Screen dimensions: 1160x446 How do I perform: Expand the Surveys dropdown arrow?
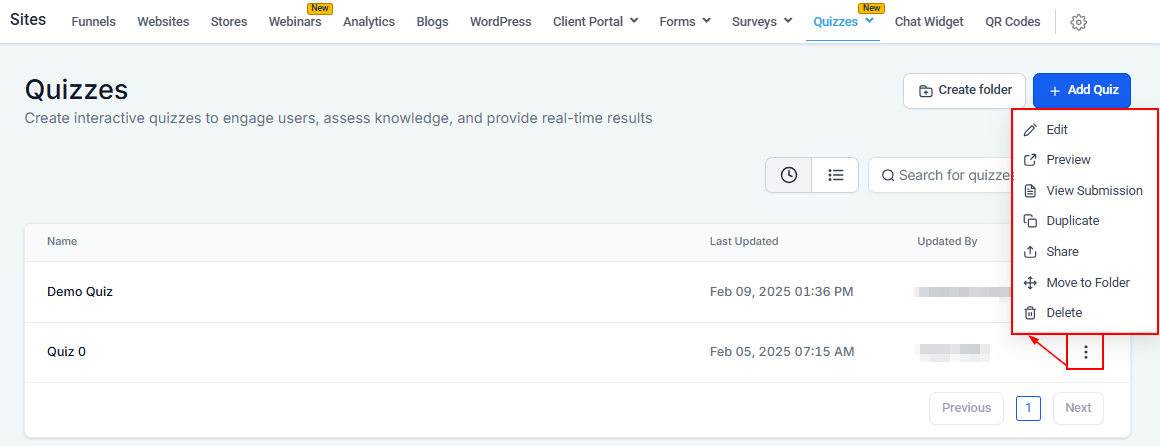pyautogui.click(x=788, y=21)
